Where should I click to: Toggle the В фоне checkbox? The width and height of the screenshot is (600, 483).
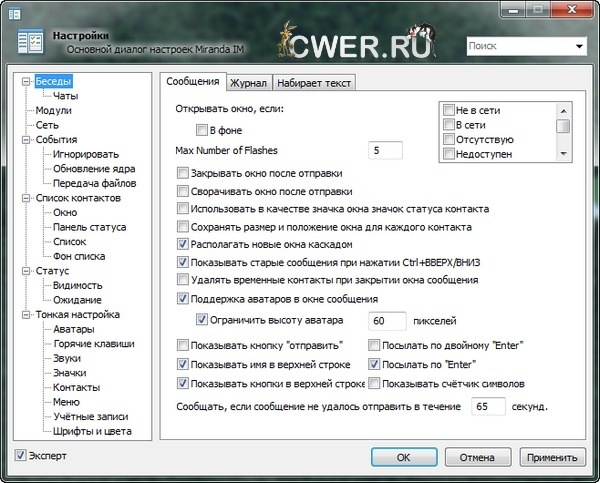click(202, 130)
